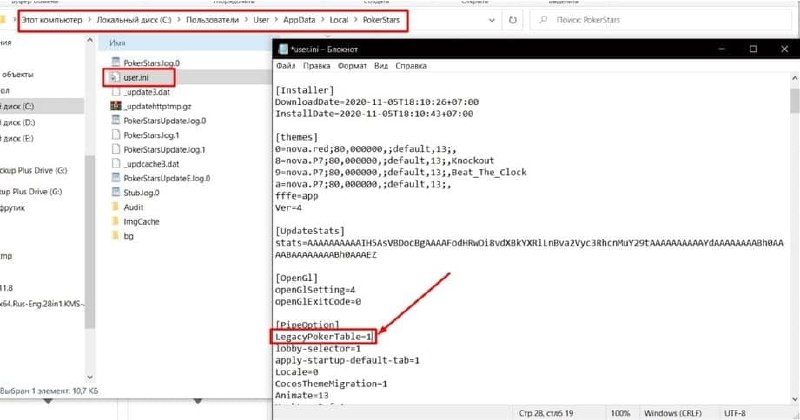
Task: Click the Animate=13 line
Action: pos(302,396)
